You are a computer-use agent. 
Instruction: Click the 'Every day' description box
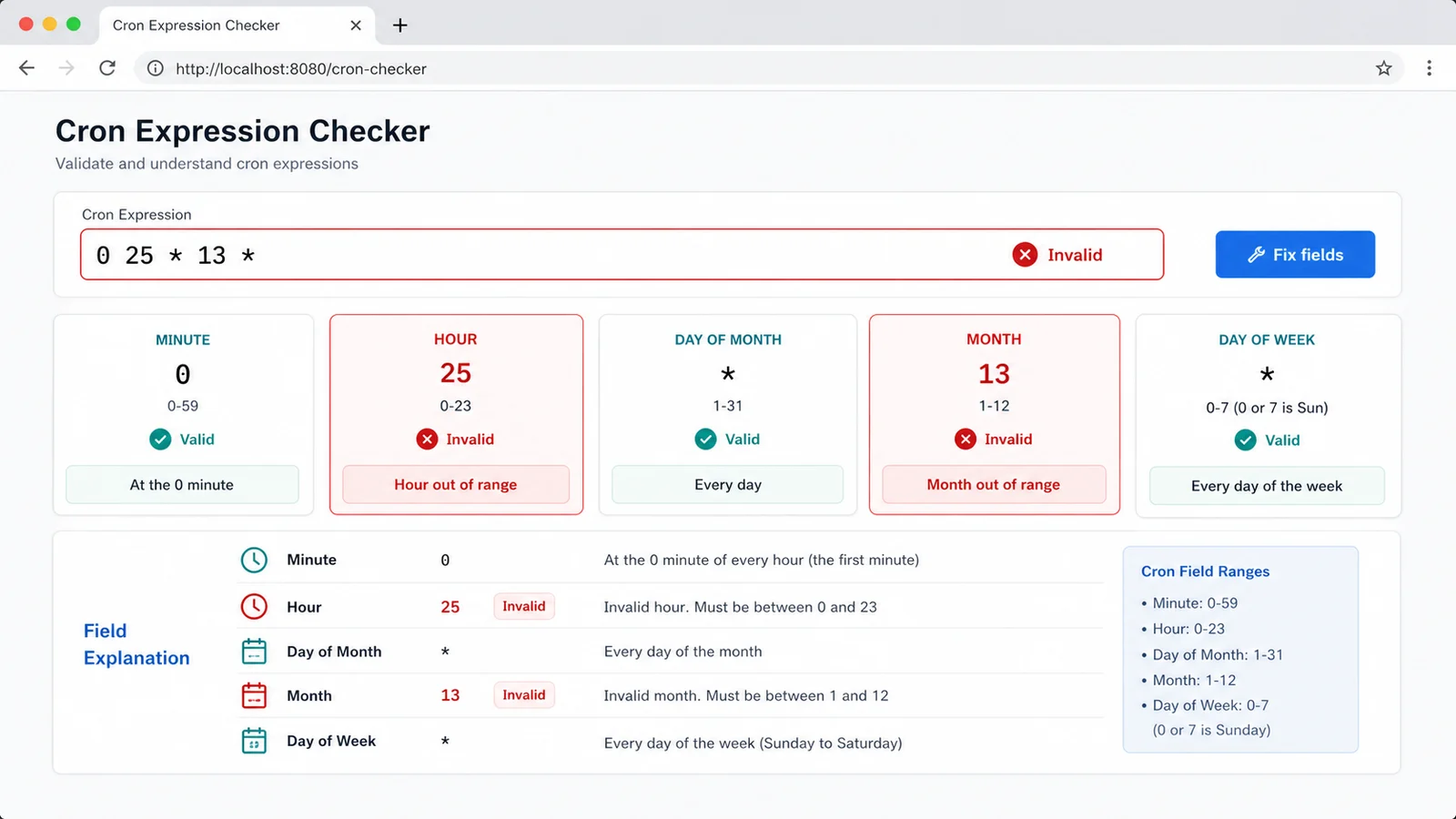(x=728, y=485)
